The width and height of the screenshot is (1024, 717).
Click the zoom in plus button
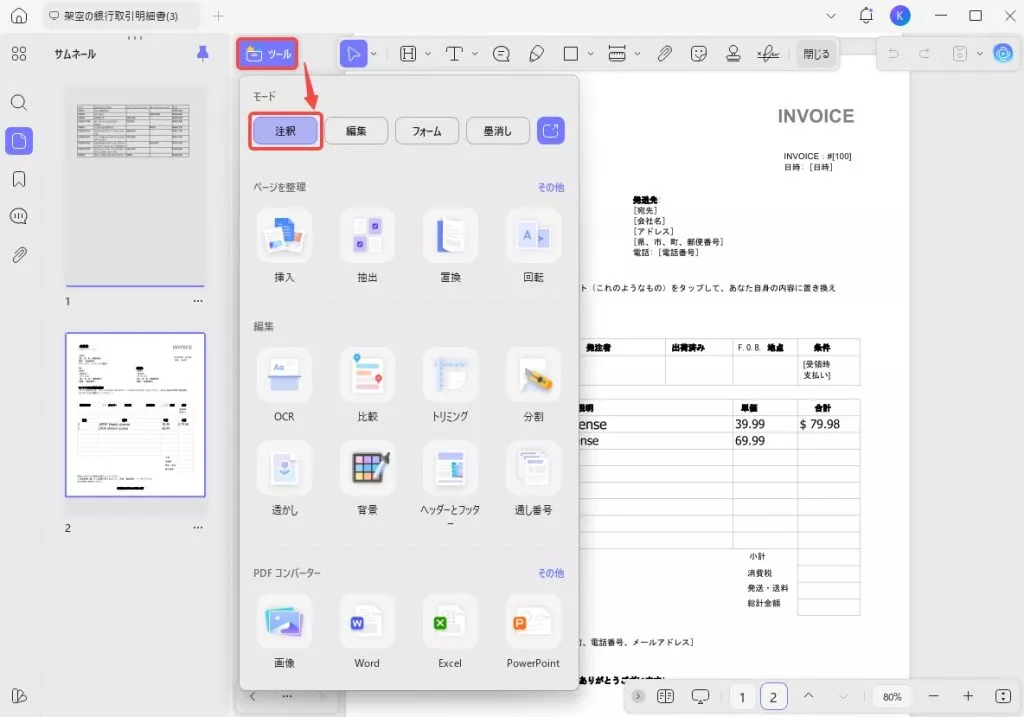tap(968, 696)
